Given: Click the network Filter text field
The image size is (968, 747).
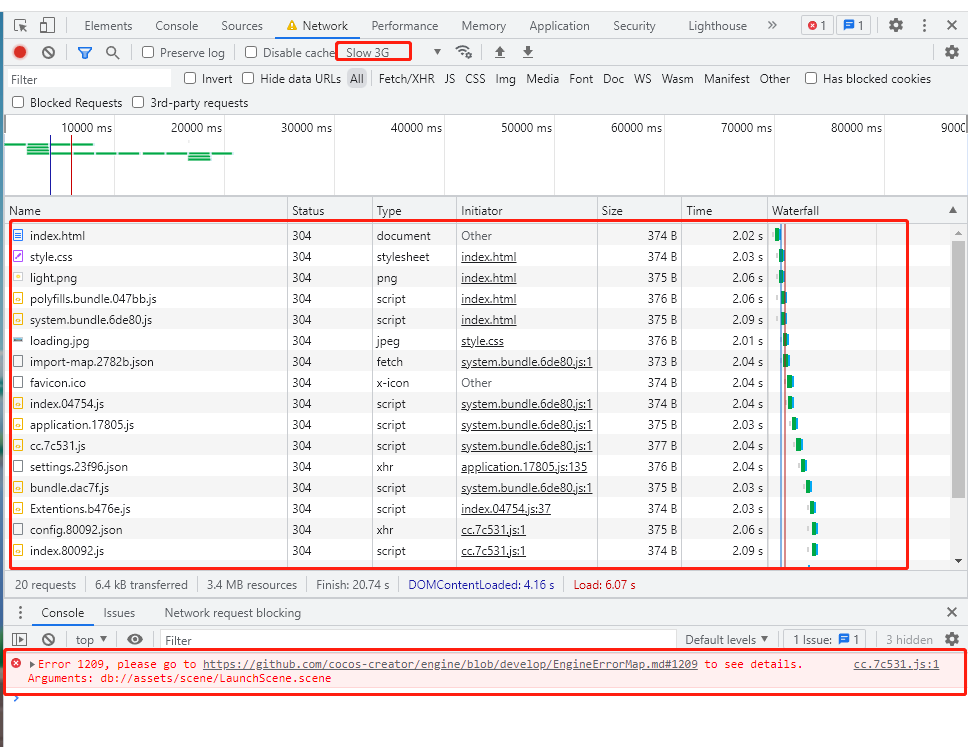Looking at the screenshot, I should pyautogui.click(x=90, y=79).
